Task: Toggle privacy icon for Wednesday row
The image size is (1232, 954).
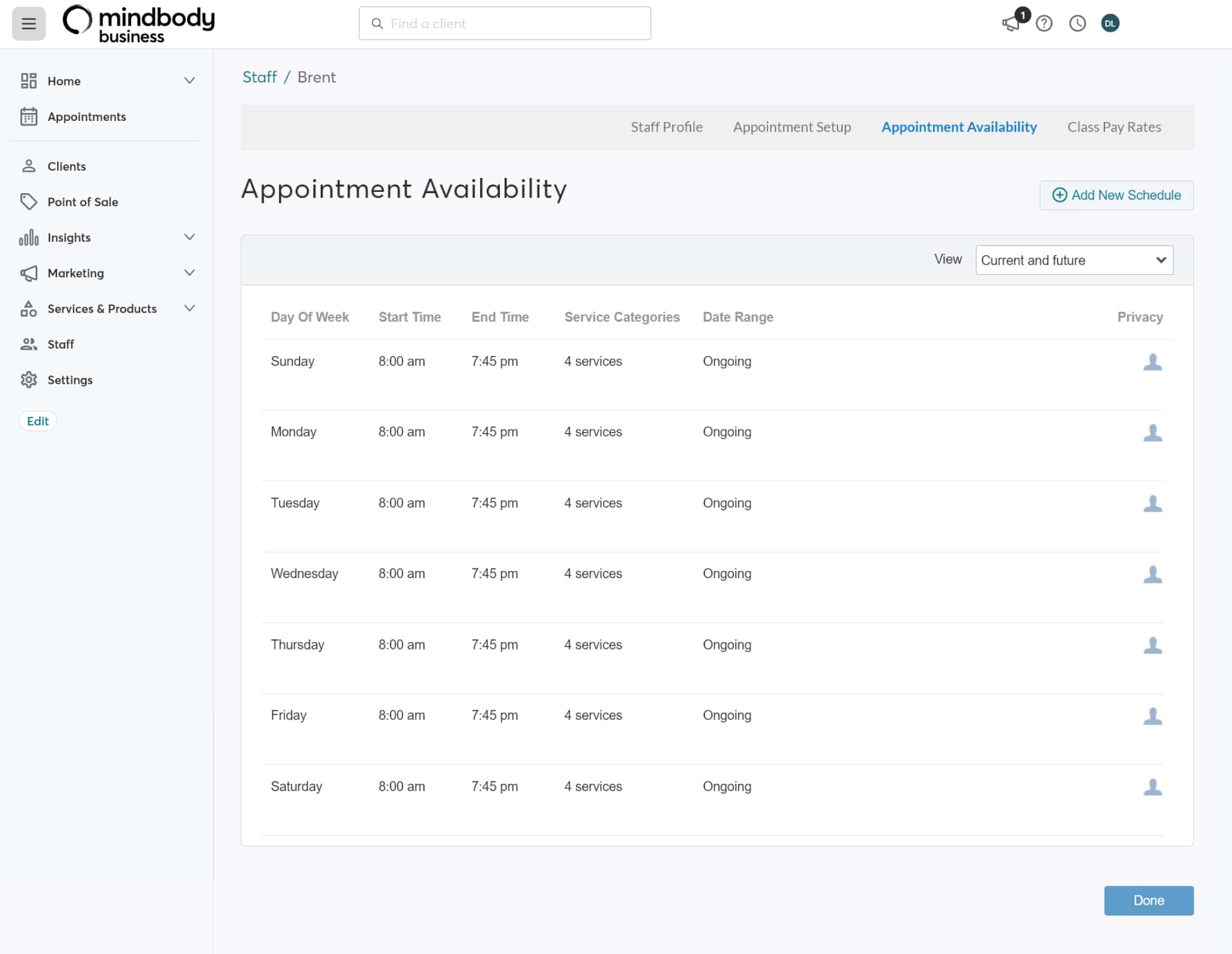Action: coord(1153,574)
